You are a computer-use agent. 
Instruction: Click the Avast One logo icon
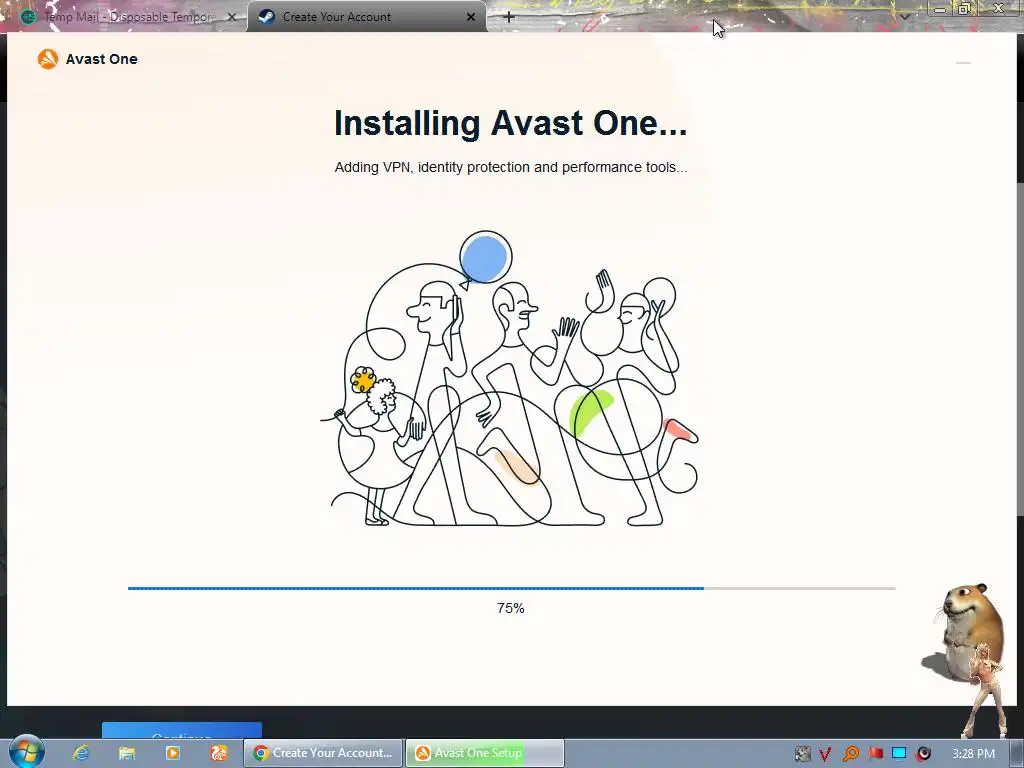click(48, 59)
